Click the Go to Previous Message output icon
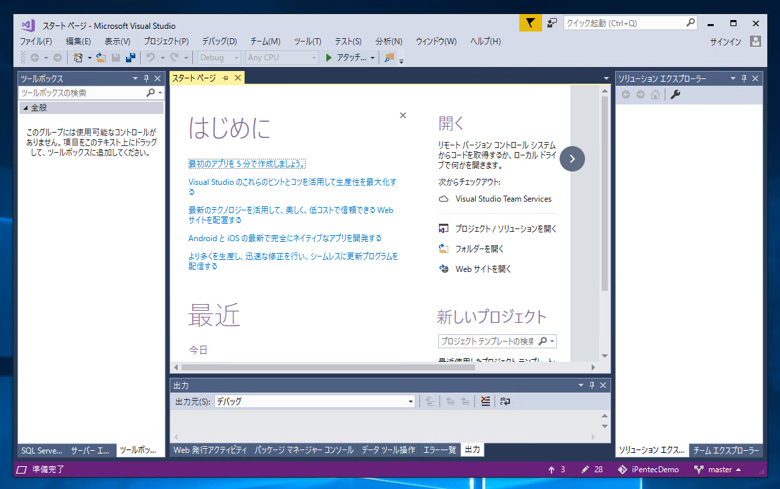 (450, 401)
